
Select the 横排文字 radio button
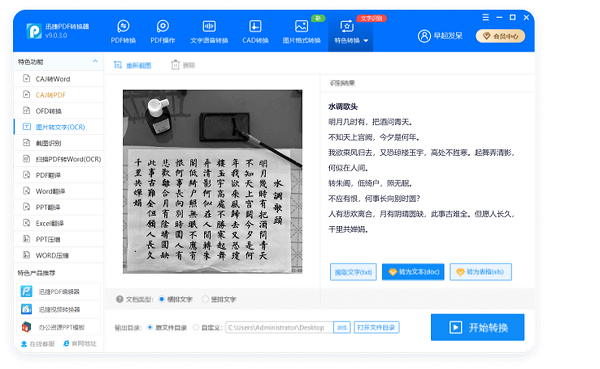click(x=161, y=299)
